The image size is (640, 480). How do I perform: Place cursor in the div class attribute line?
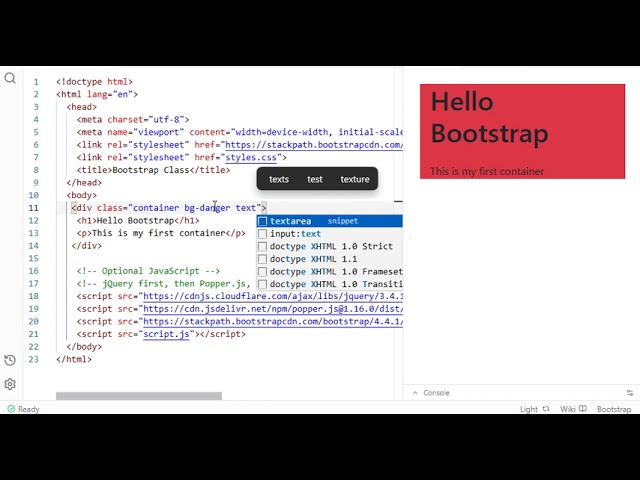[169, 208]
